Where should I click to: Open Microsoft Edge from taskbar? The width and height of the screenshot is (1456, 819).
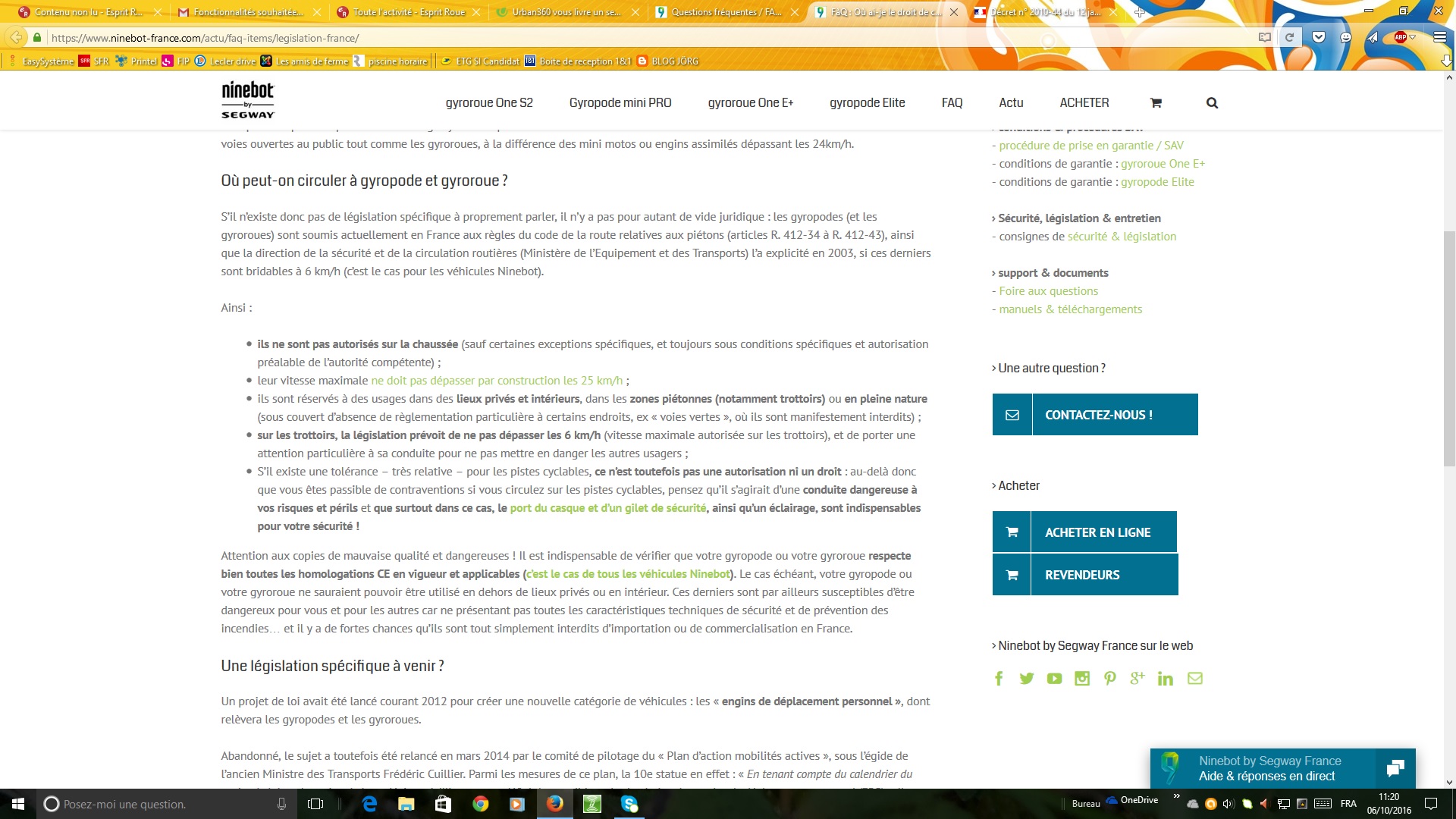[x=369, y=804]
